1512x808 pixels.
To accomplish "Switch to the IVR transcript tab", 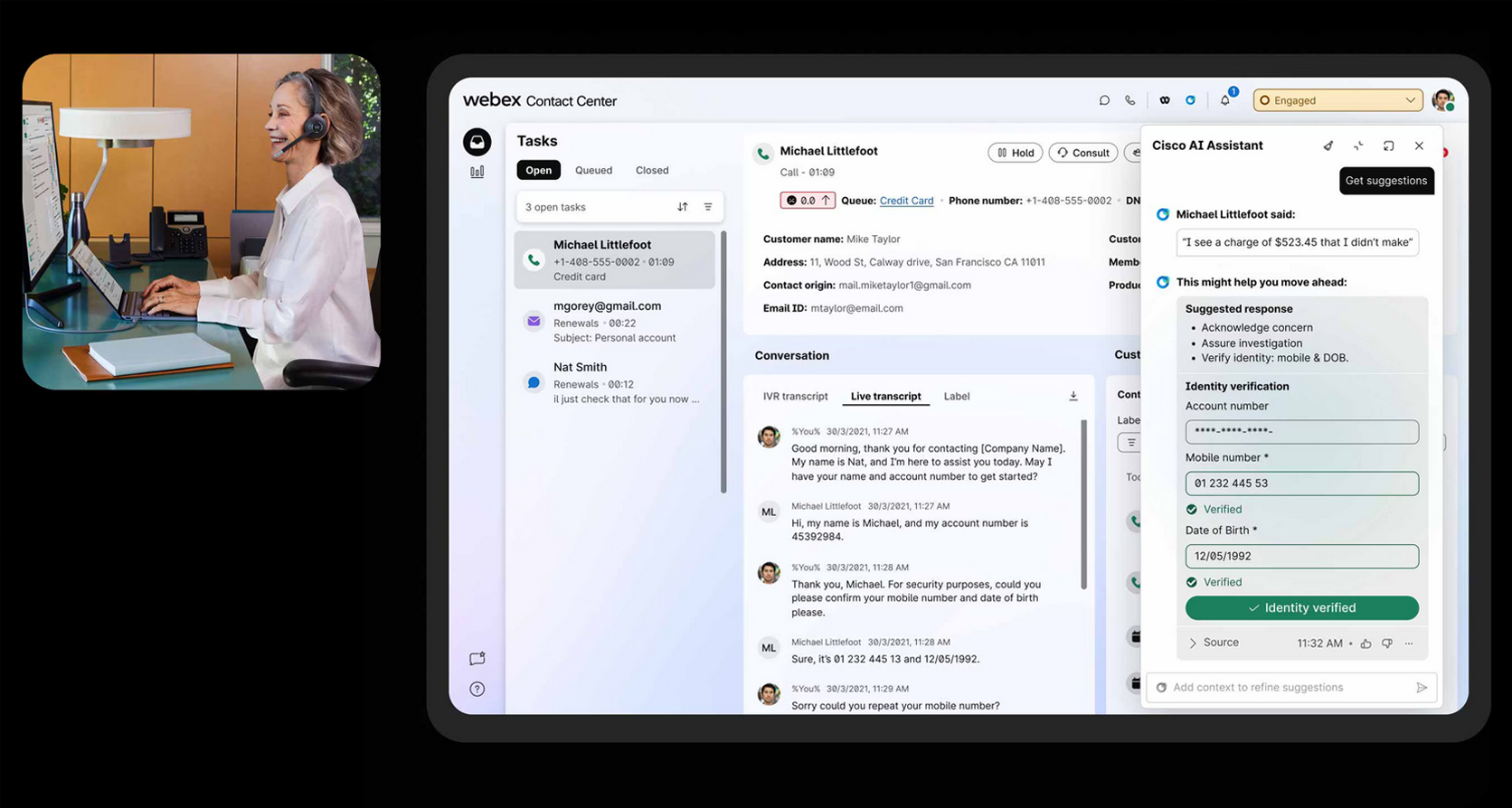I will pos(795,396).
